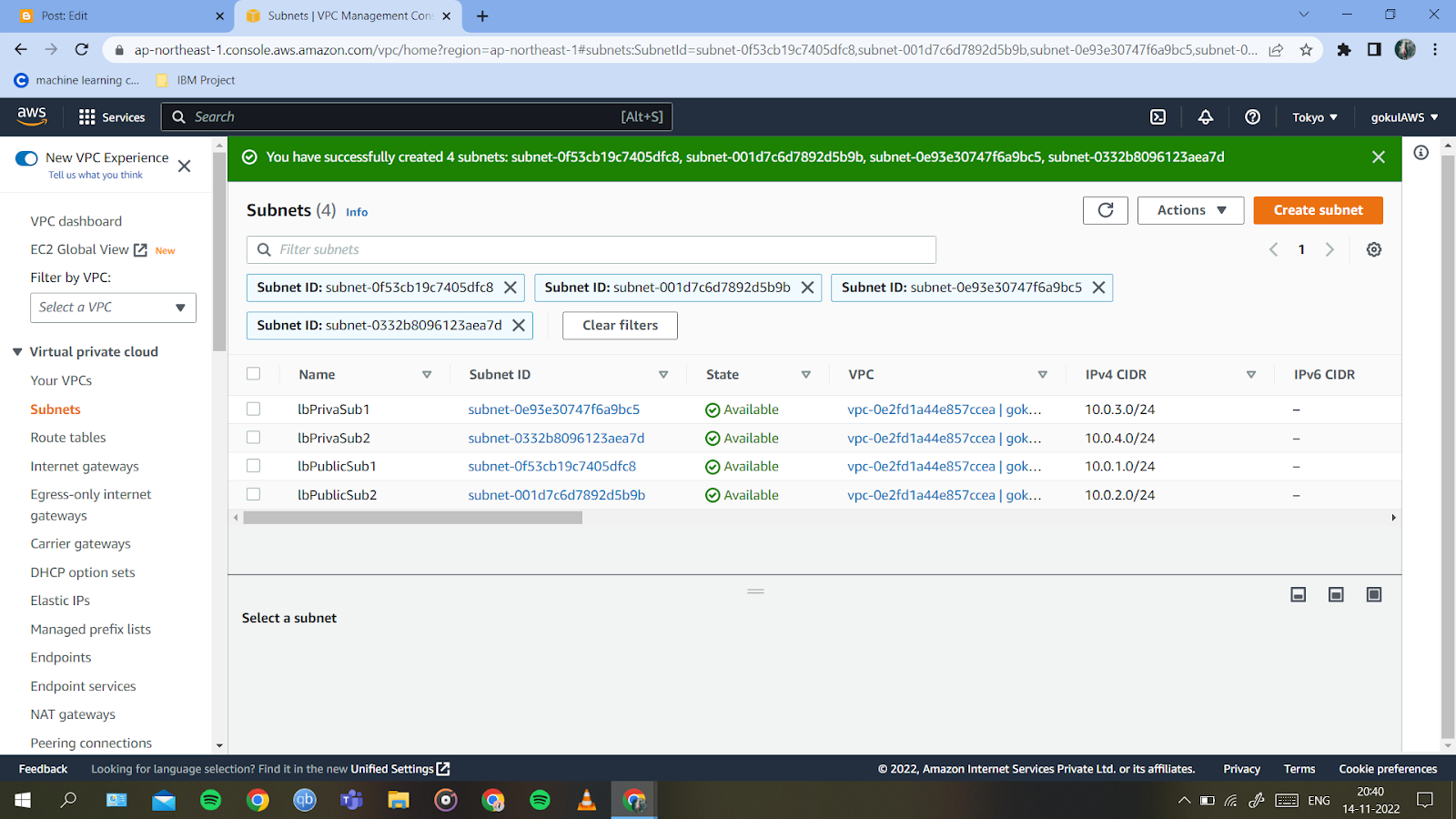Check the lbPublicSub2 row checkbox
Viewport: 1456px width, 819px height.
[253, 494]
